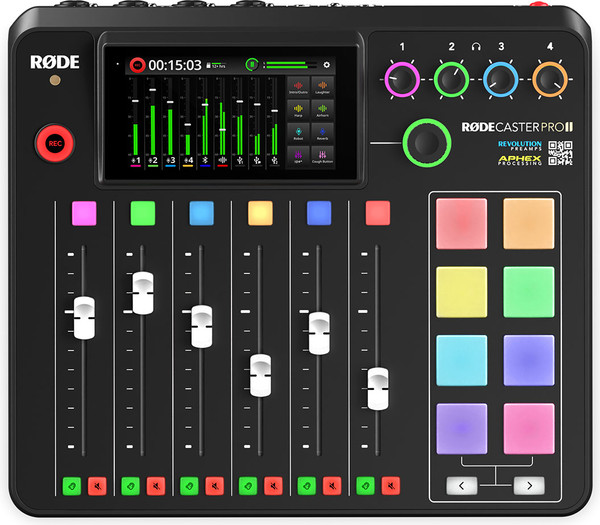
Task: Toggle listen on the yellow fader channel
Action: tap(248, 486)
